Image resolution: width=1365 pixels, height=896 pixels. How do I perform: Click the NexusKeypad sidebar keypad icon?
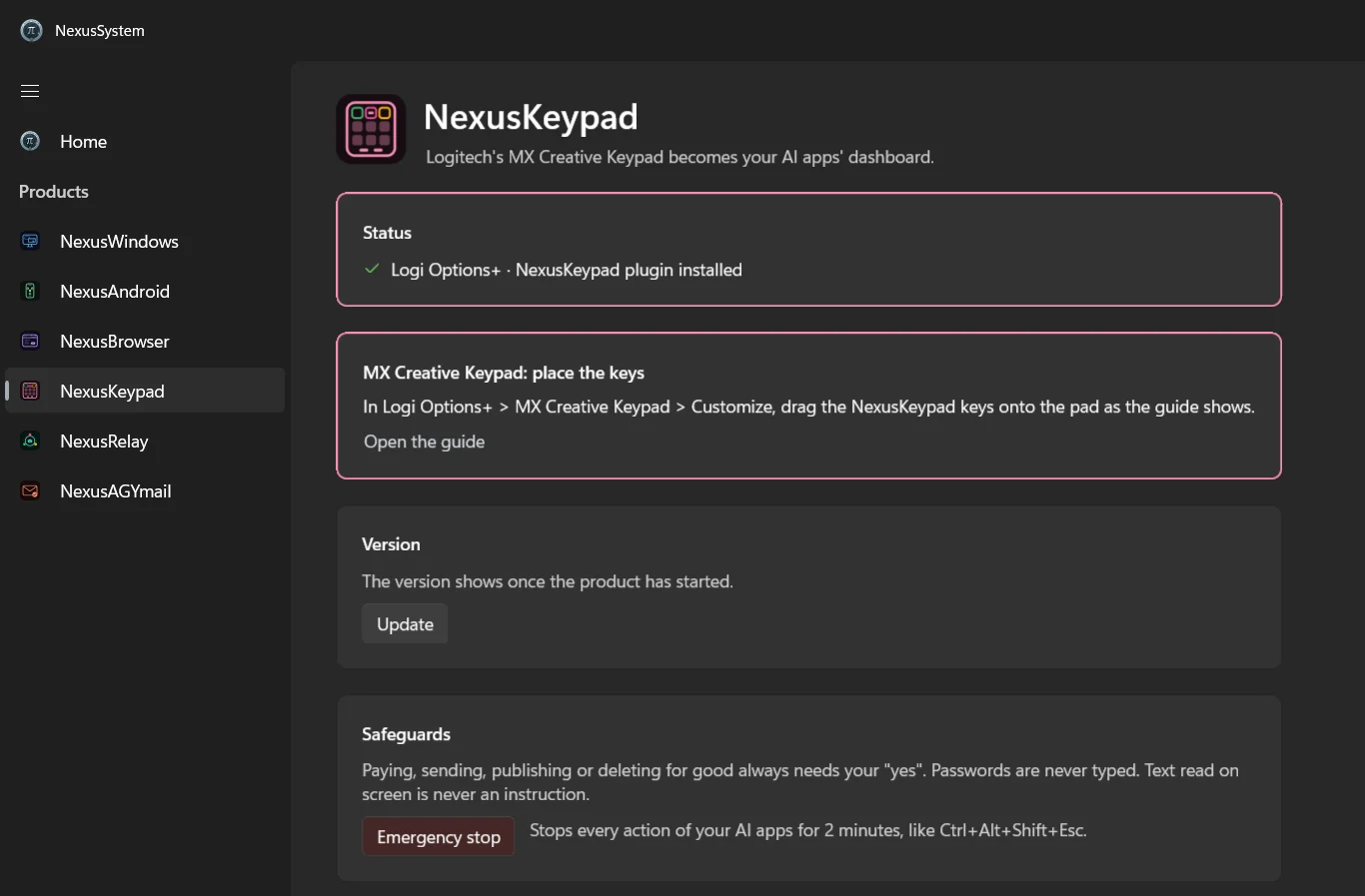30,391
